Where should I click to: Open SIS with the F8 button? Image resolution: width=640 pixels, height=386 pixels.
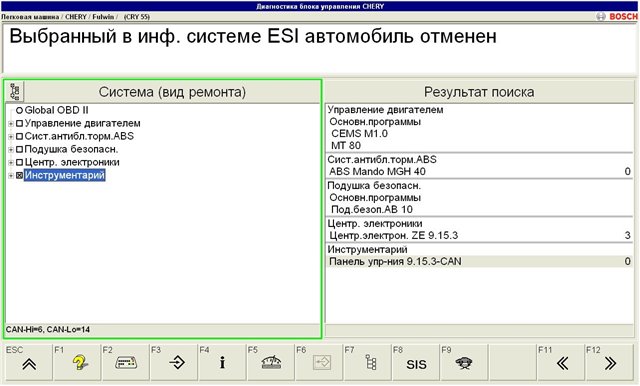click(416, 362)
